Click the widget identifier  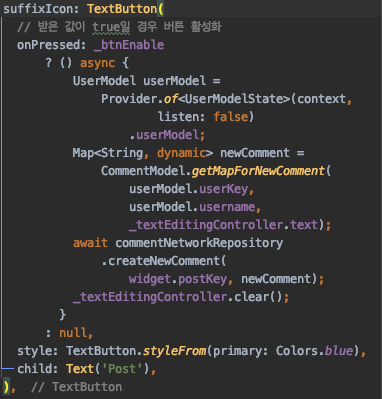150,279
